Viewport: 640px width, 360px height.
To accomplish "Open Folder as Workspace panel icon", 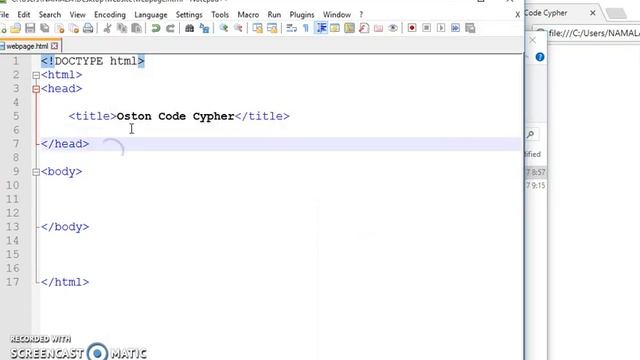I will click(378, 28).
